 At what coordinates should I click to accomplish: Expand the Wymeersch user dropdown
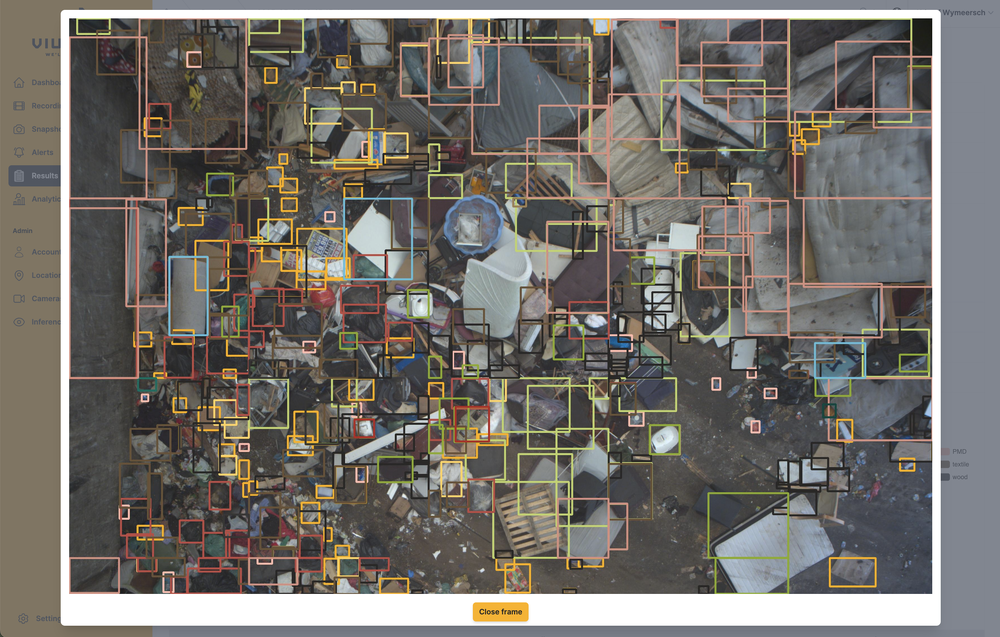[968, 12]
